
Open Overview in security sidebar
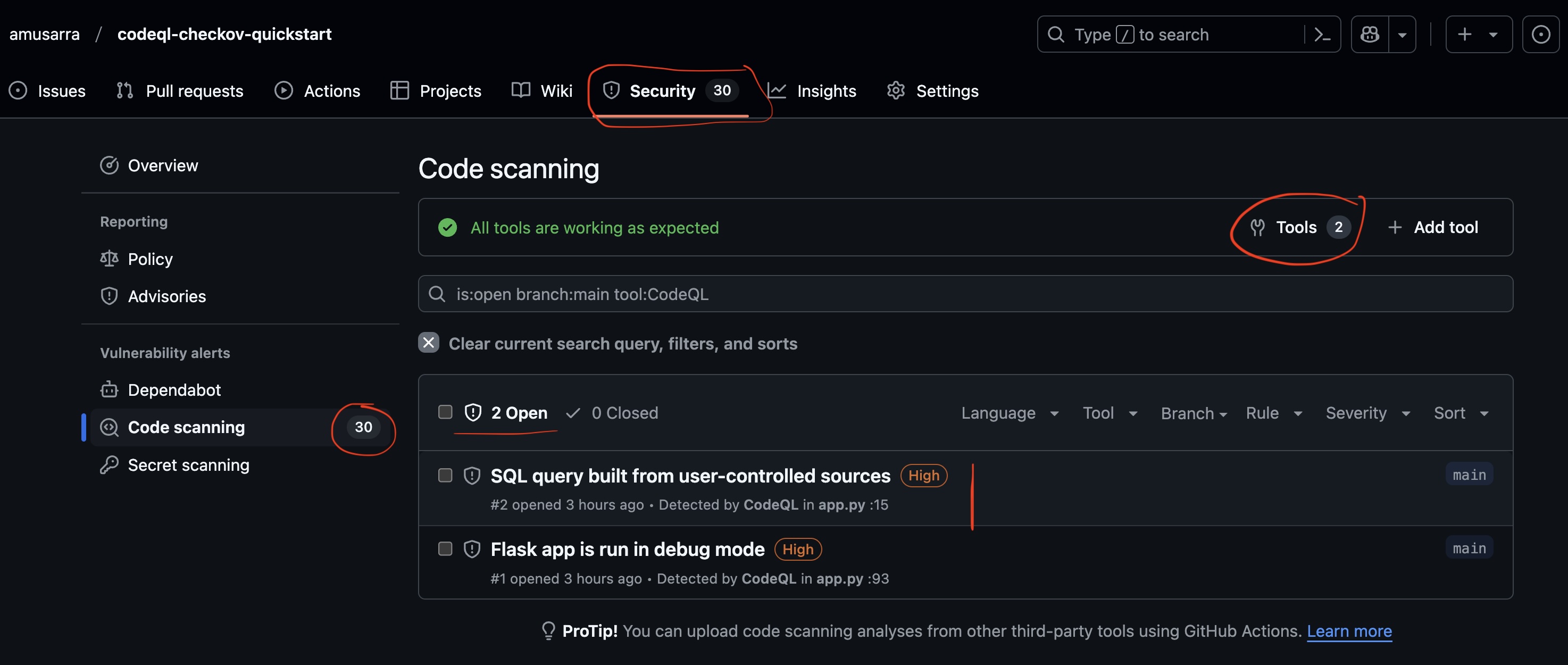click(240, 165)
